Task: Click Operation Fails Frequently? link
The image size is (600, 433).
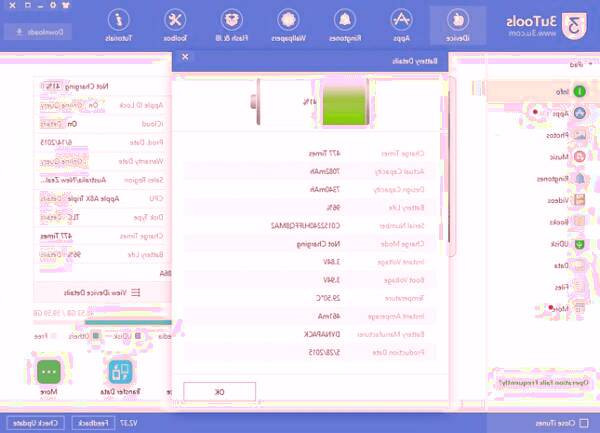Action: [x=543, y=383]
